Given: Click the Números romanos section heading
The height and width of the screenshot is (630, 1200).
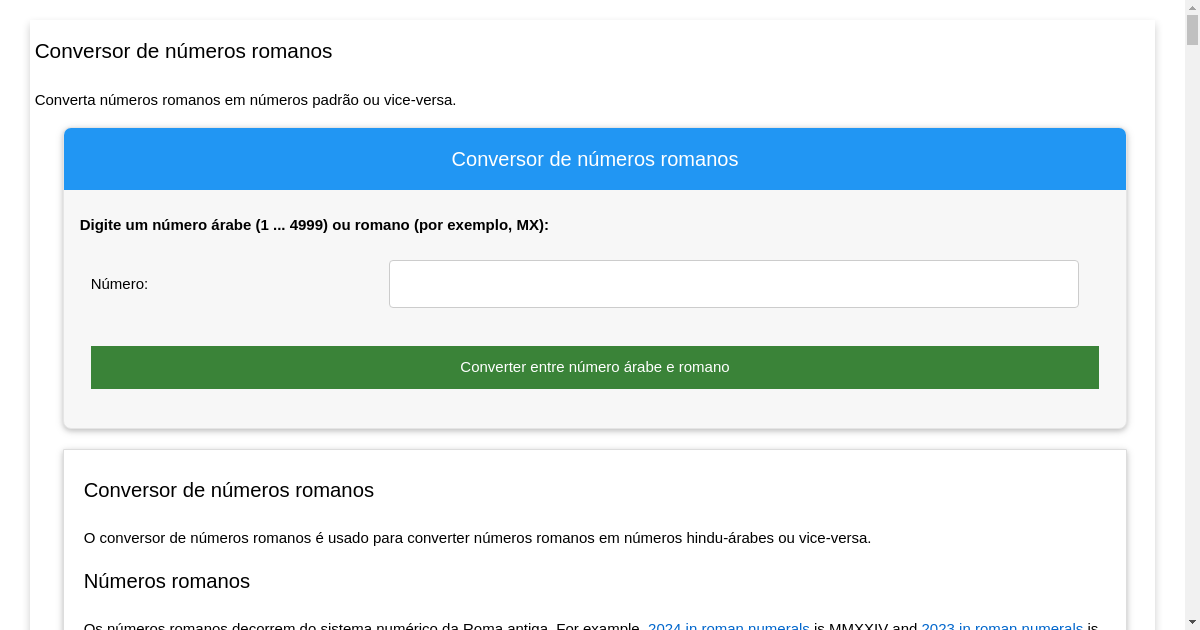Looking at the screenshot, I should click(166, 581).
